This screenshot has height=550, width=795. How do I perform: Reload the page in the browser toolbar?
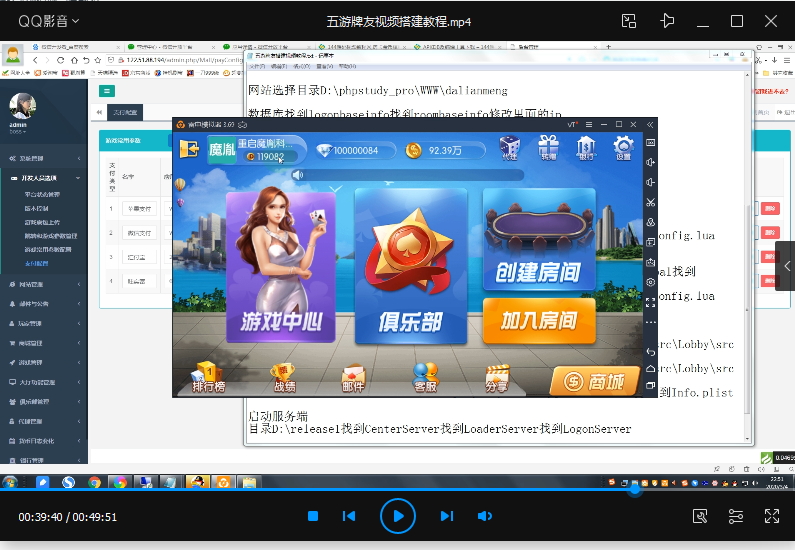[60, 60]
